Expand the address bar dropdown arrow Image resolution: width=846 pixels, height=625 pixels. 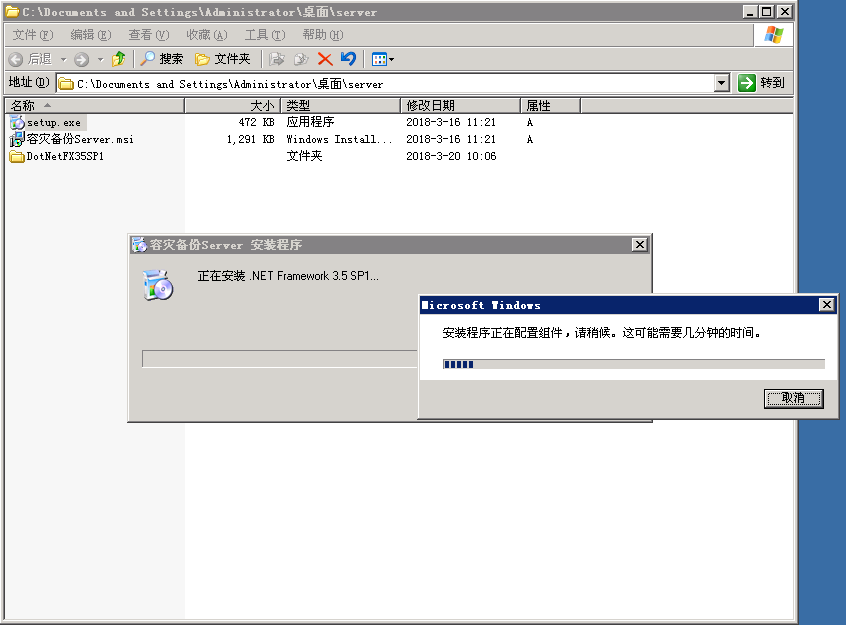click(722, 84)
